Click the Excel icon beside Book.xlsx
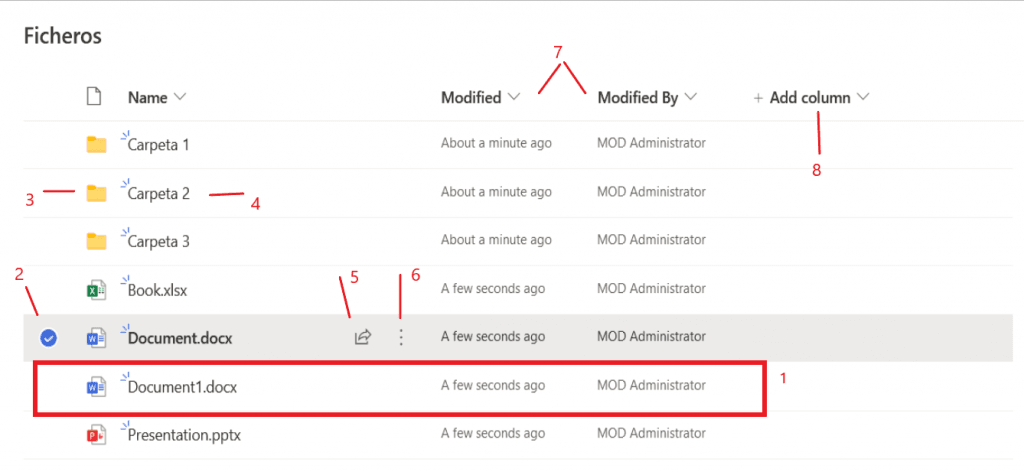Viewport: 1024px width, 472px height. (x=97, y=290)
